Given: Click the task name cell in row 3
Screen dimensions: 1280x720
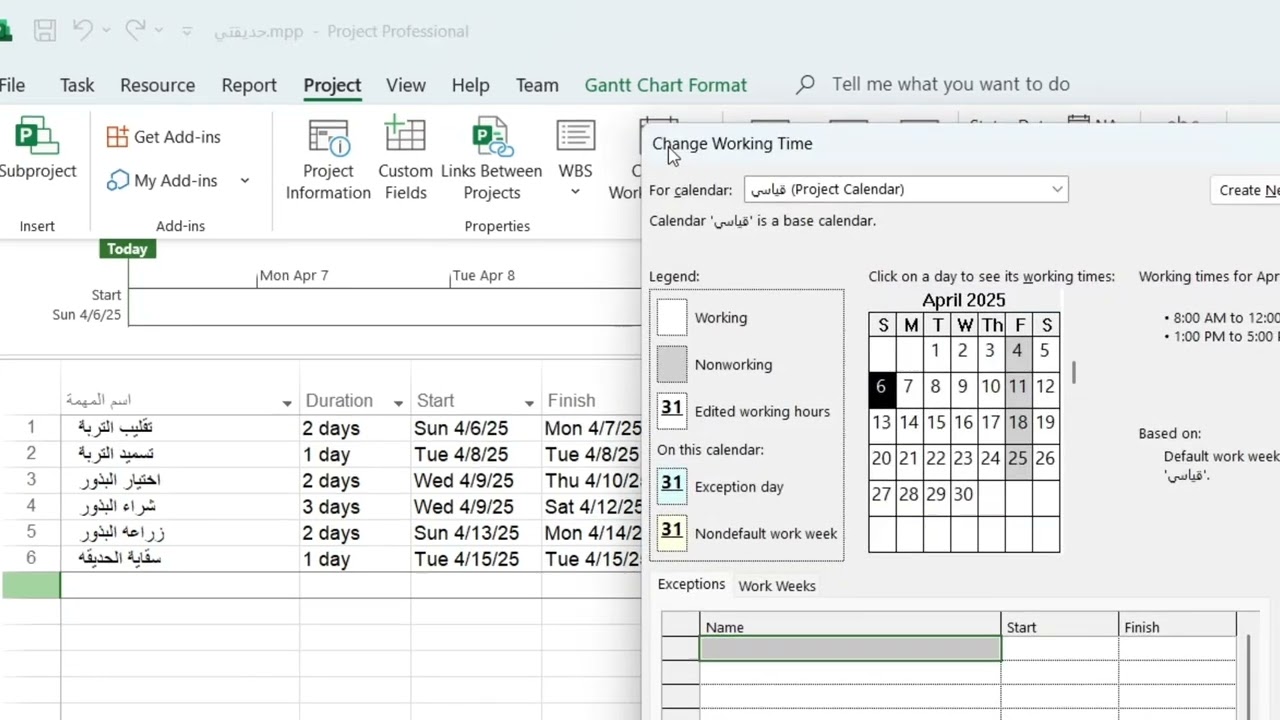Looking at the screenshot, I should [180, 480].
